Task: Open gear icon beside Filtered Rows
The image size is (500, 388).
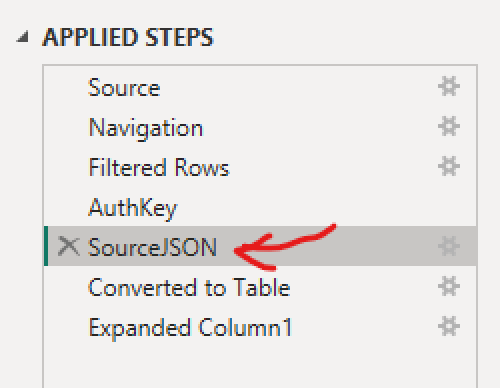Action: pos(449,166)
